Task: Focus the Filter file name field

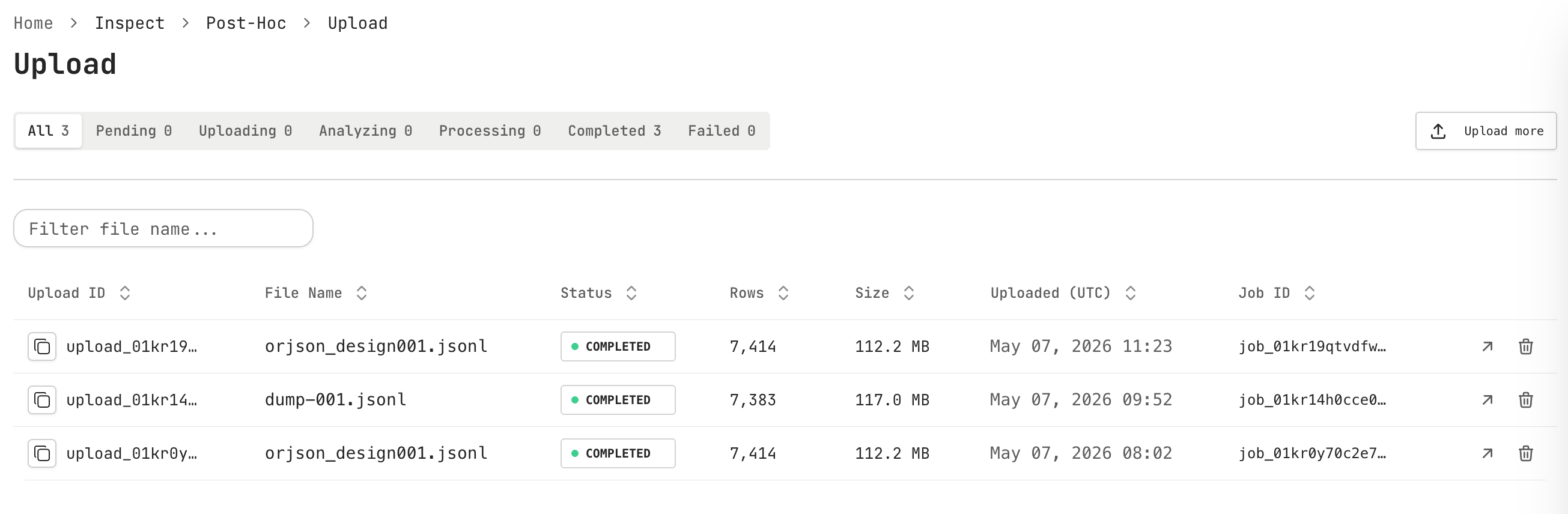Action: tap(163, 229)
